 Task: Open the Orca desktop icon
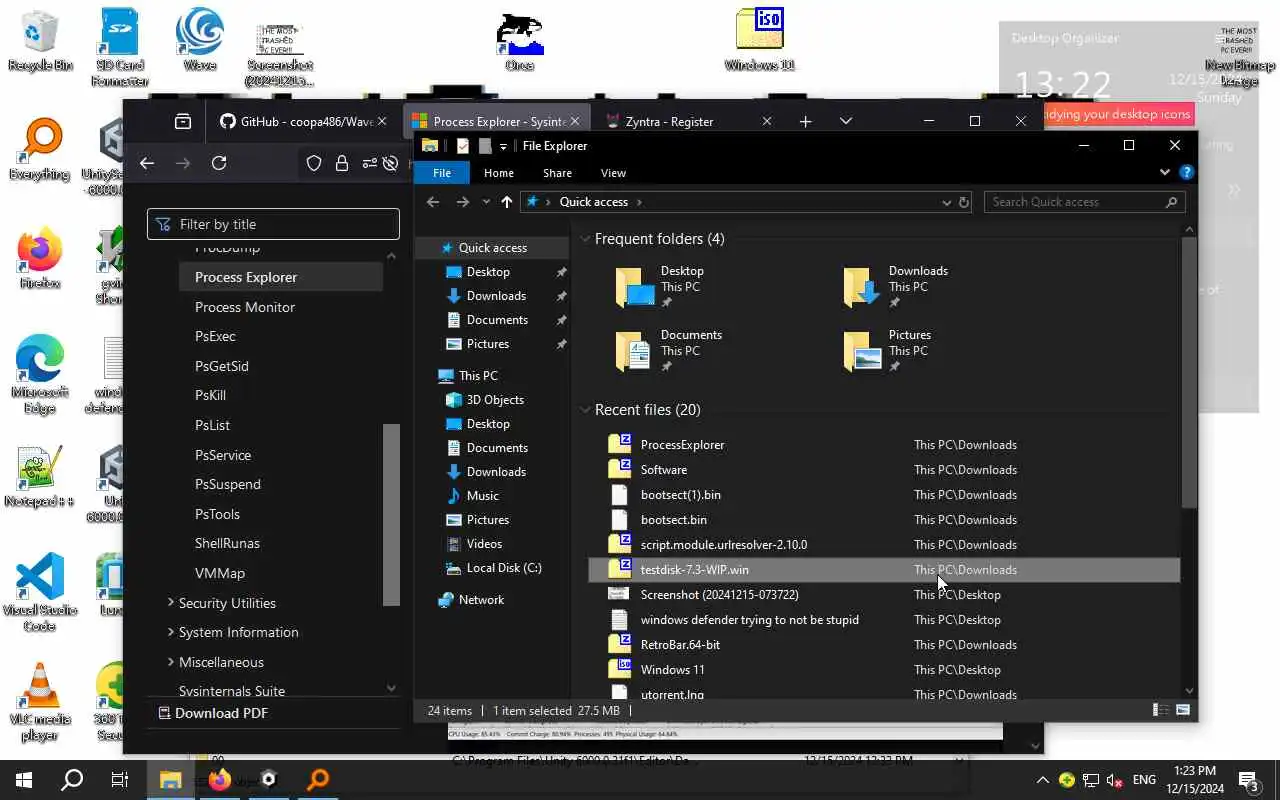coord(519,42)
